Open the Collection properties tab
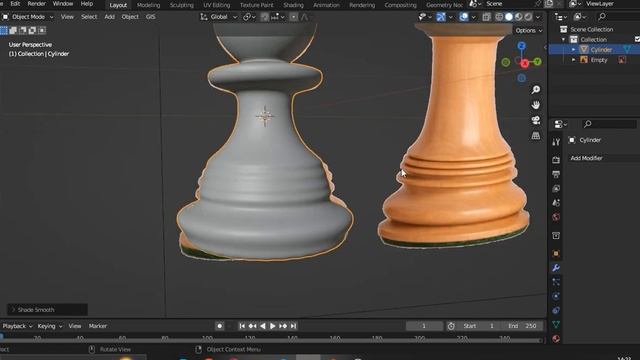The image size is (640, 360). tap(556, 236)
